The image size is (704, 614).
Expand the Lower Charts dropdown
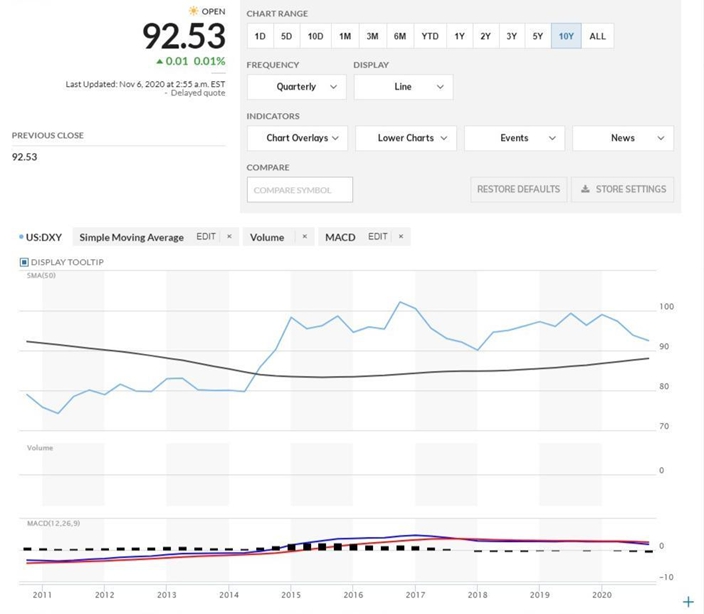(406, 138)
